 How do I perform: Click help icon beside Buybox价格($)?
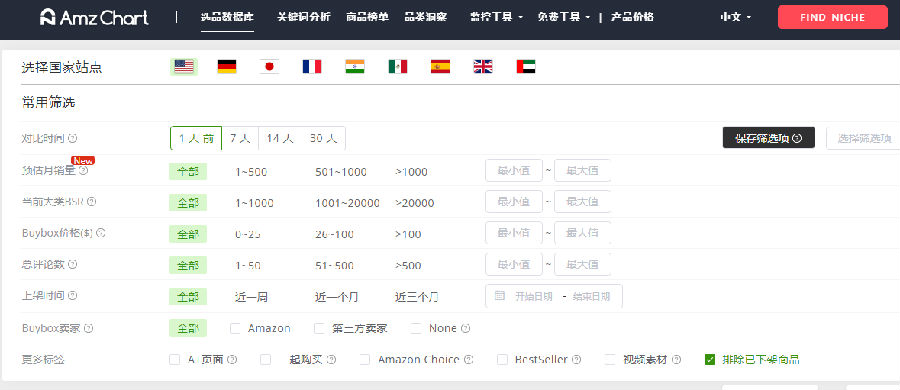pyautogui.click(x=101, y=233)
